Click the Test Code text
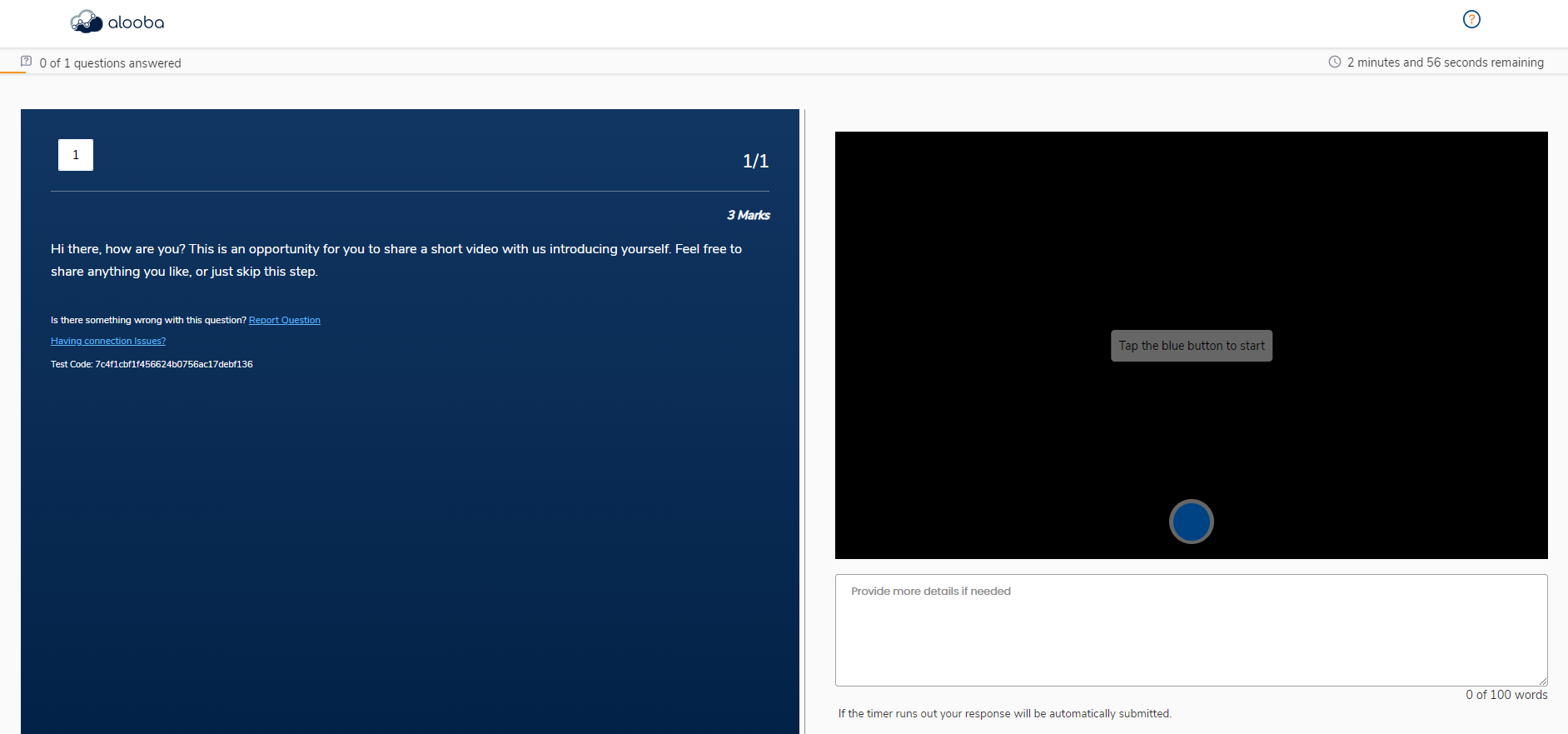 (152, 364)
